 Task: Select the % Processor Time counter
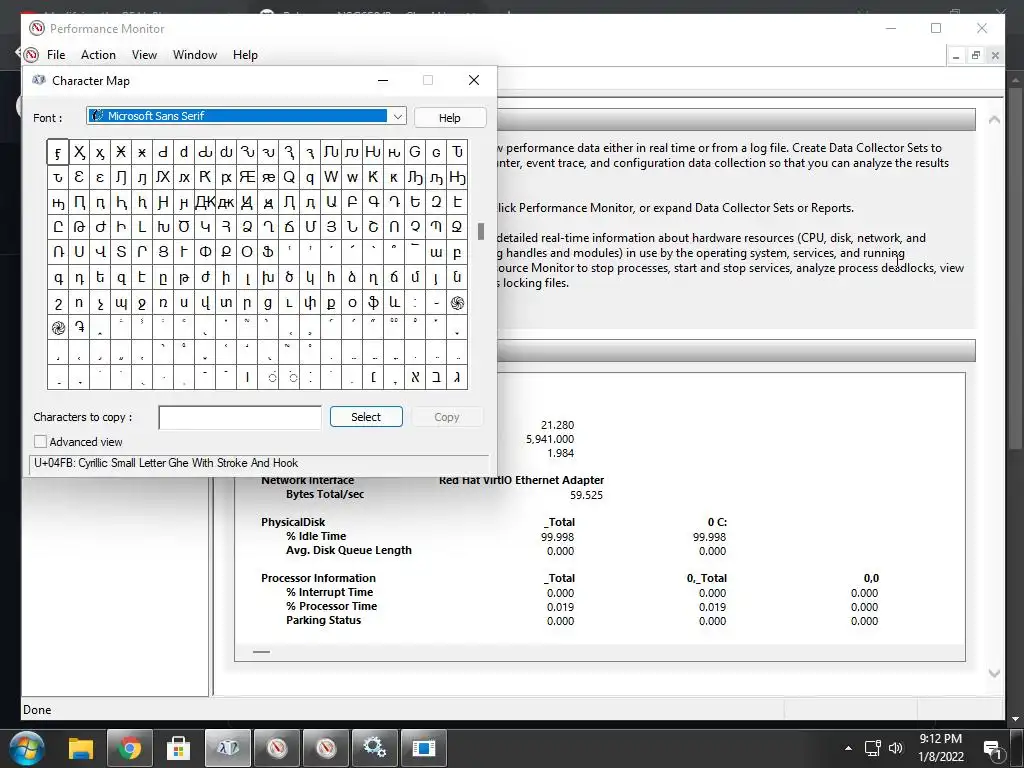pos(331,606)
